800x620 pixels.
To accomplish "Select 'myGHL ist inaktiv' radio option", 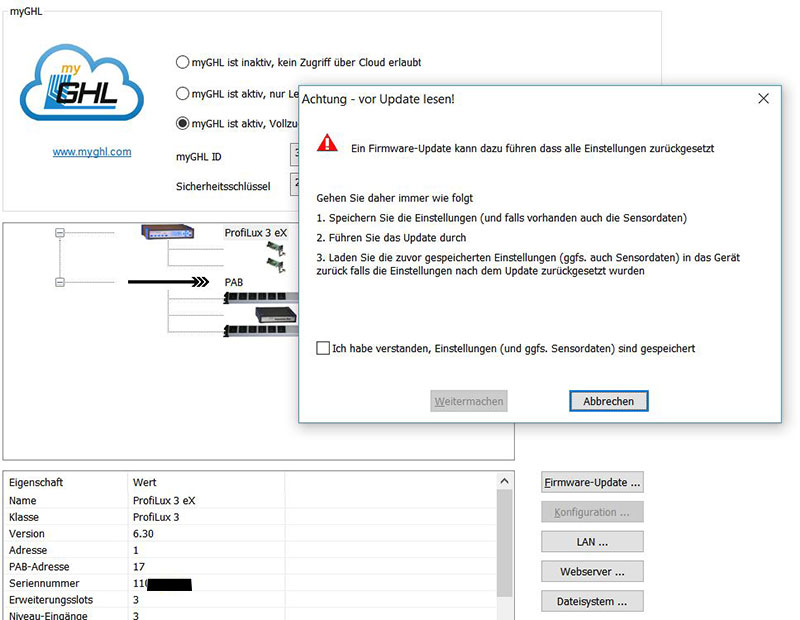I will 182,62.
